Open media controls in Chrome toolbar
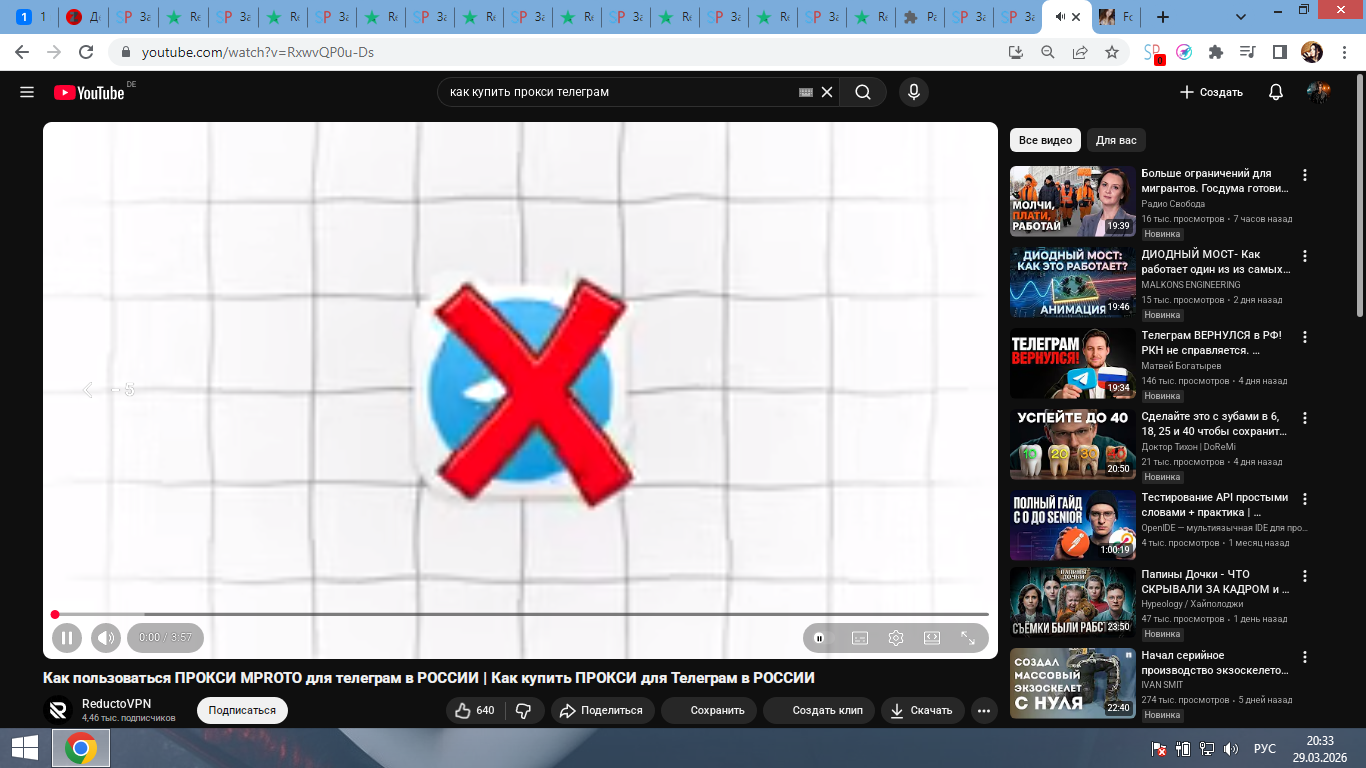Screen dimensions: 1366x768 click(x=1247, y=52)
